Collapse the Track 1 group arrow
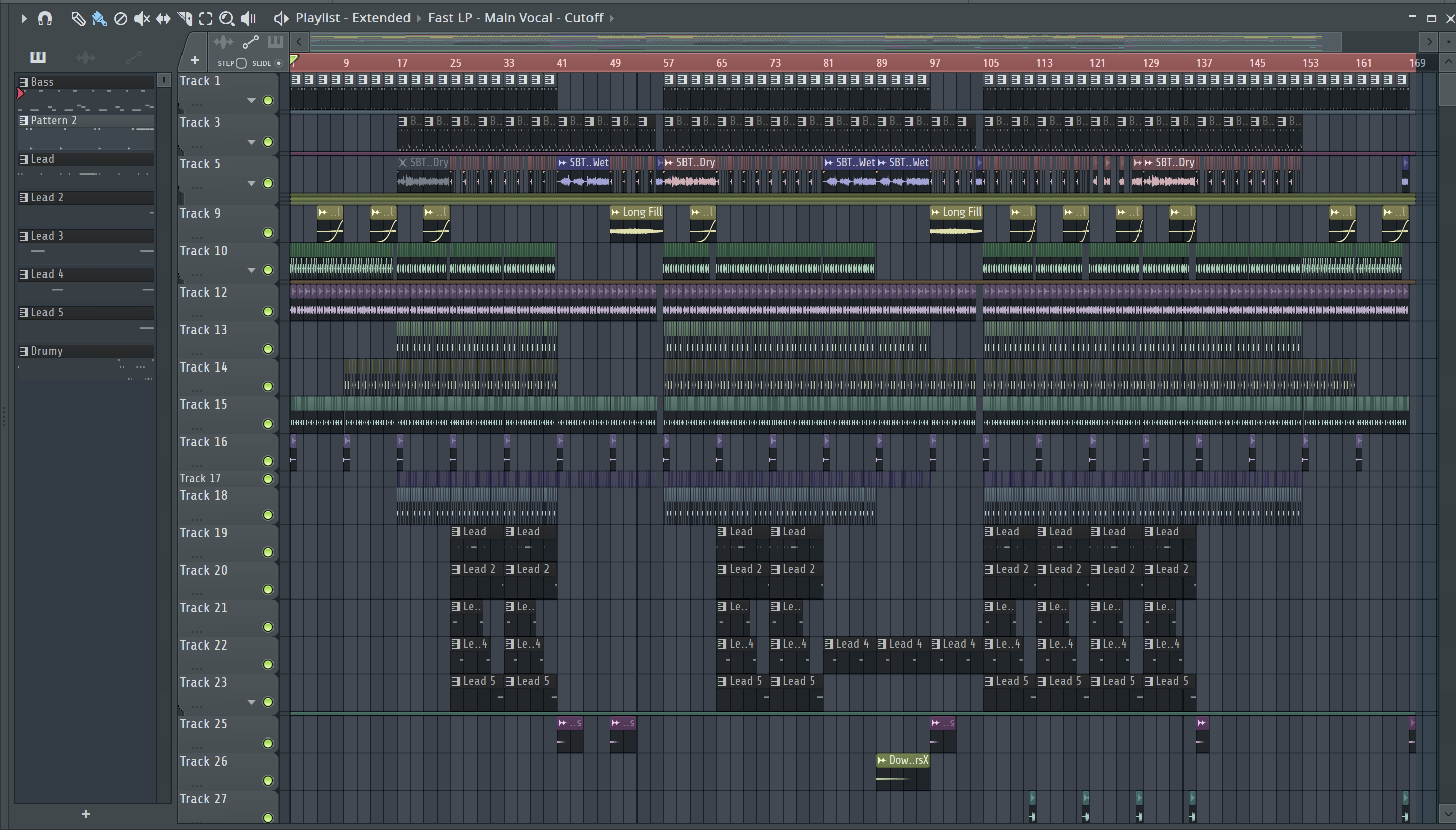The image size is (1456, 830). pyautogui.click(x=251, y=100)
